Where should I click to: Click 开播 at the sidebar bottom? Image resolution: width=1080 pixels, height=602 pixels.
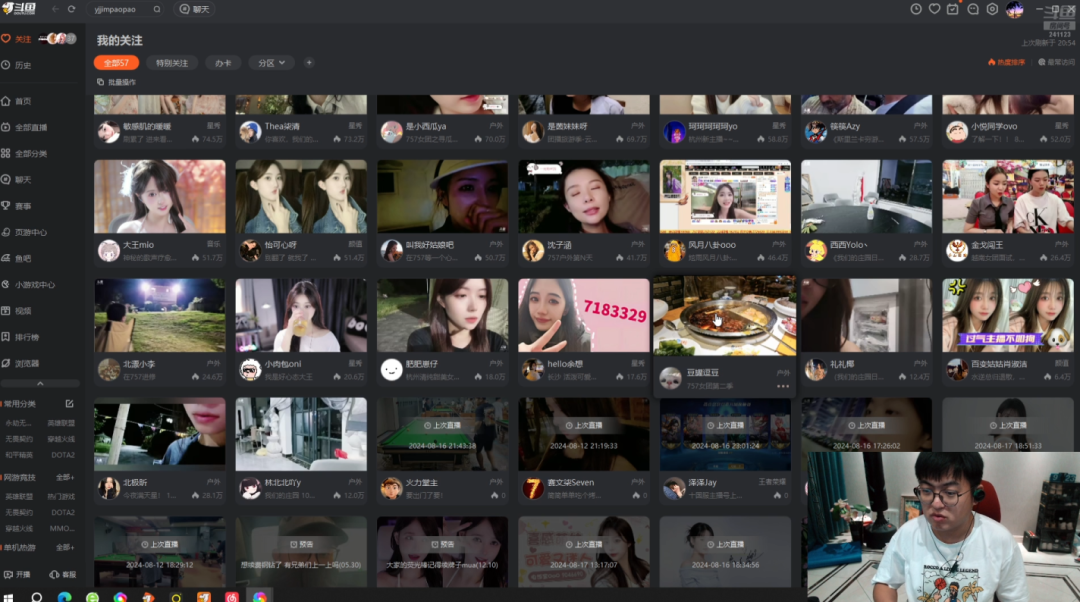pos(17,574)
